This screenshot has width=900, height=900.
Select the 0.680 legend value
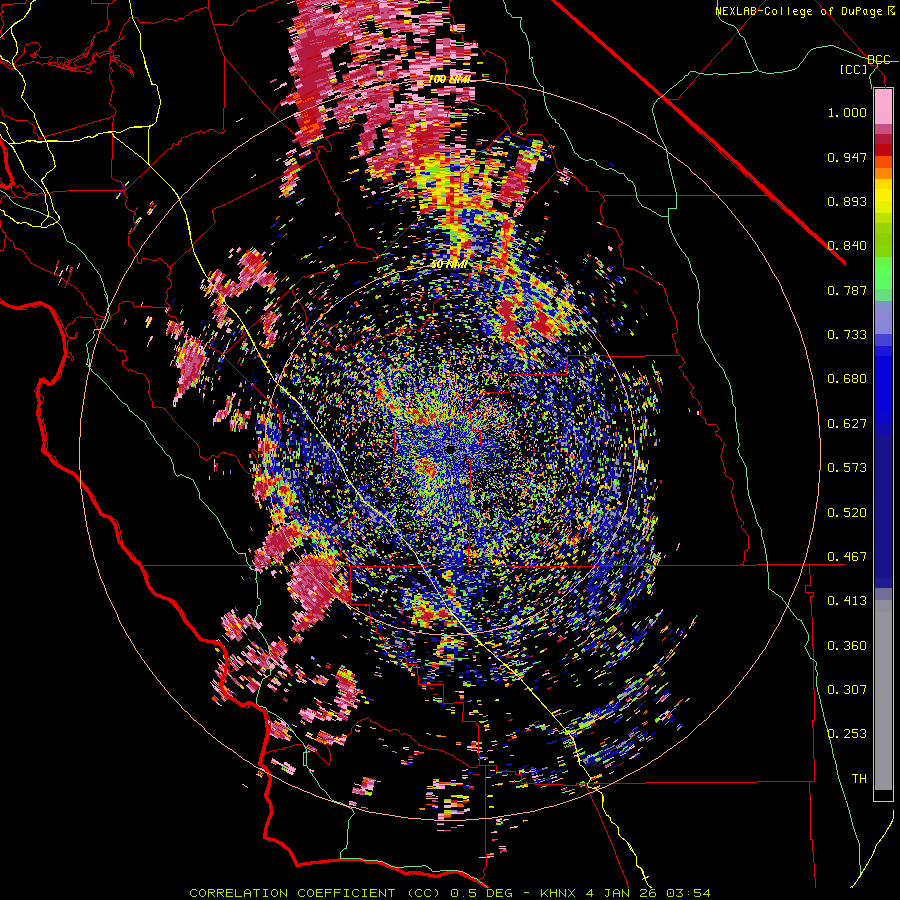tap(847, 379)
